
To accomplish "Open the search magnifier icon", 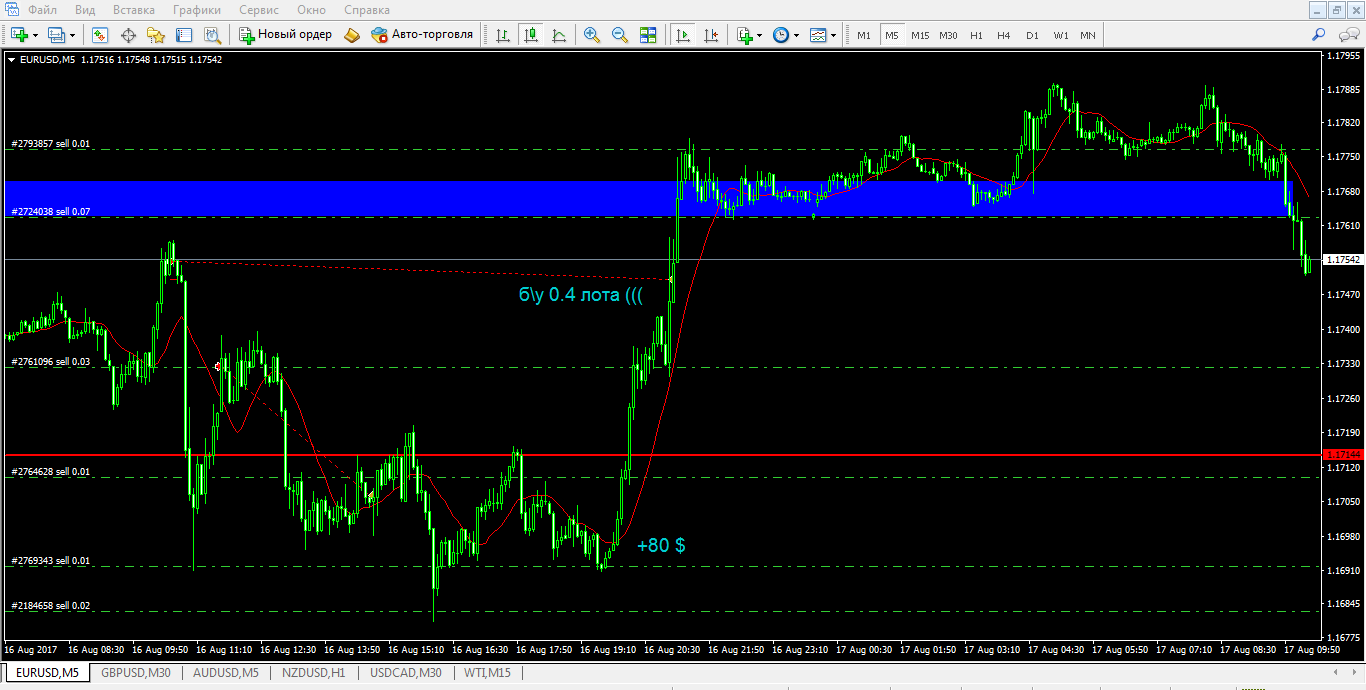I will [x=1318, y=35].
